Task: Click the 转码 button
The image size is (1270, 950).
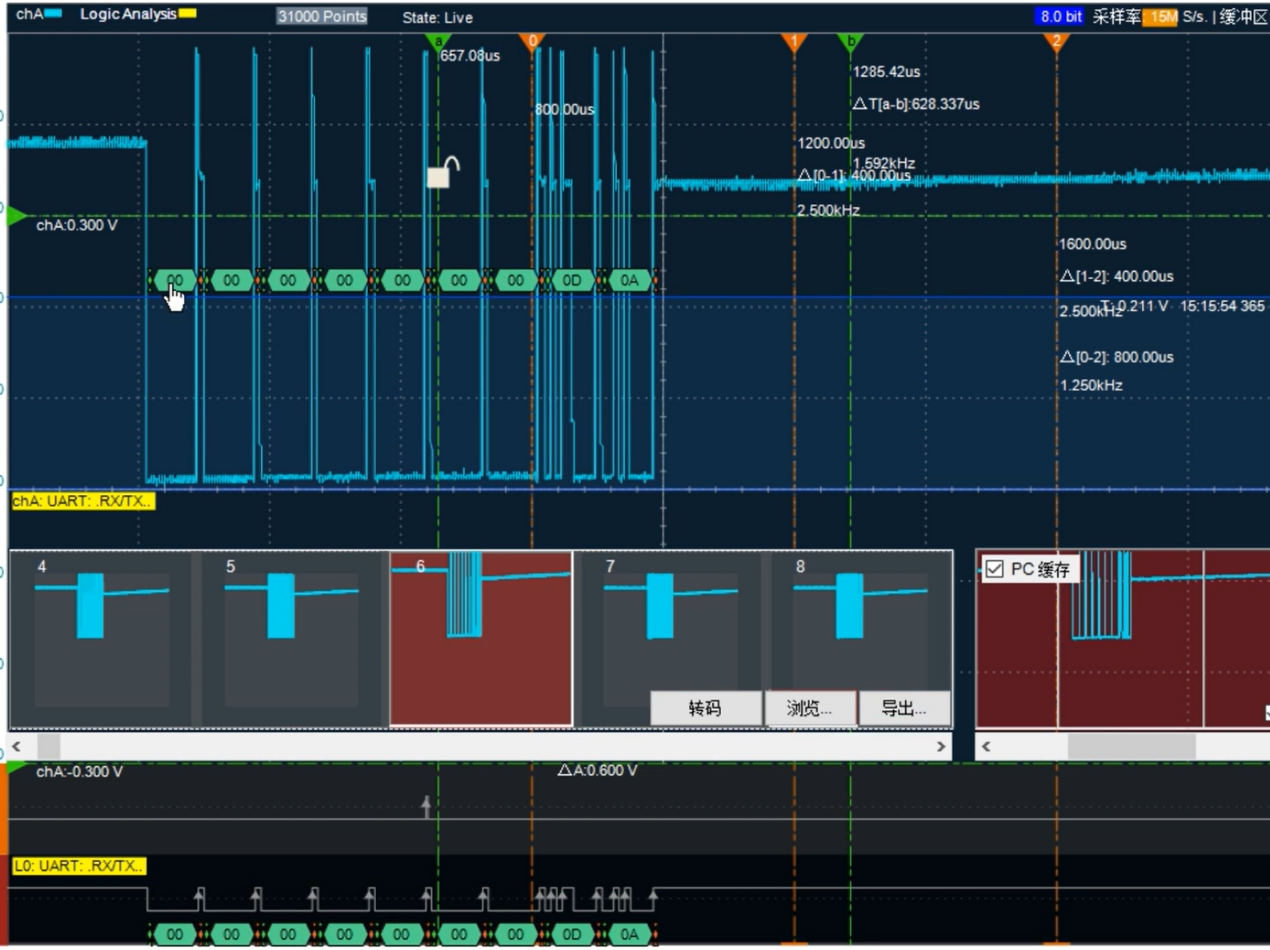Action: point(705,708)
